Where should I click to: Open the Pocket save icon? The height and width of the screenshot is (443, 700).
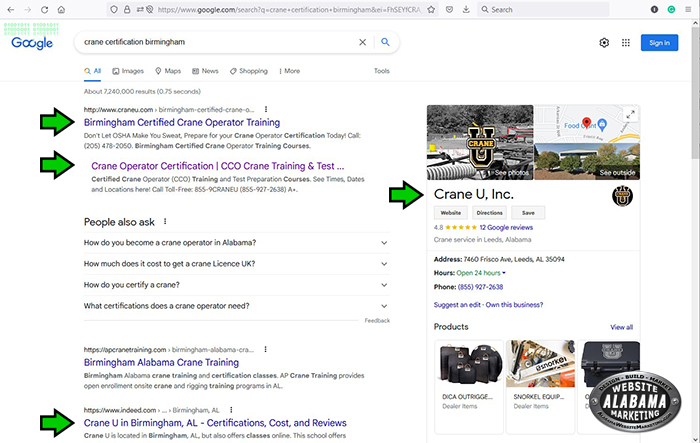coord(450,9)
